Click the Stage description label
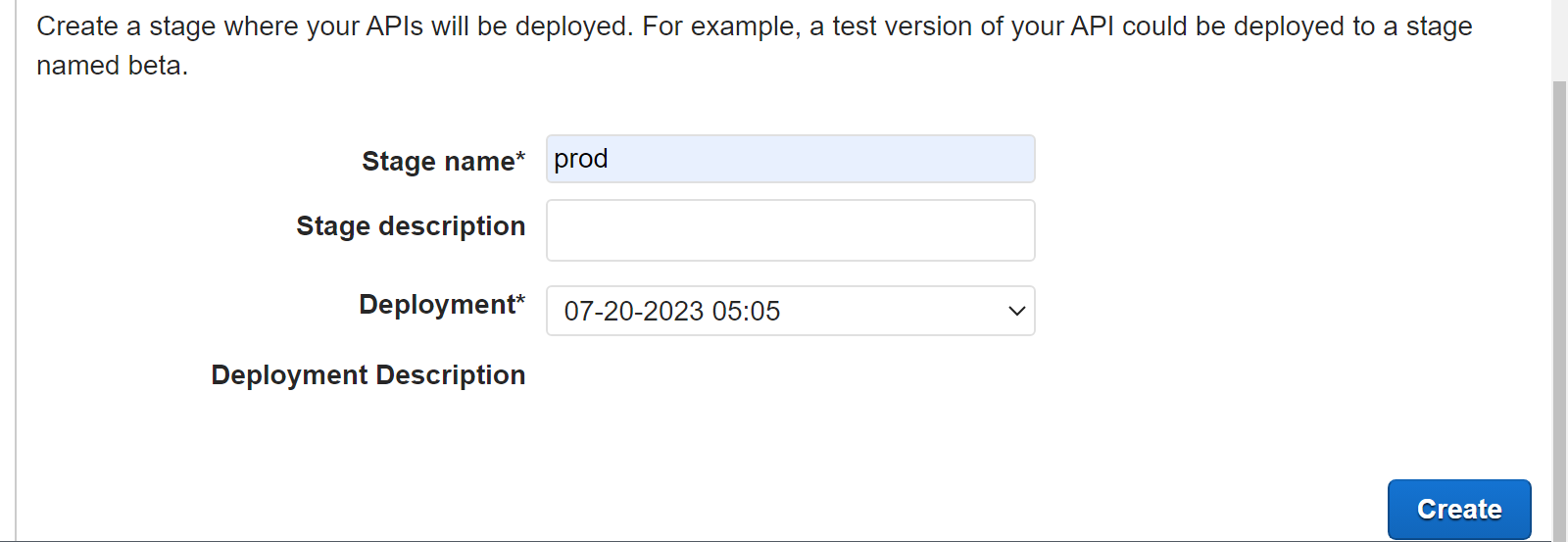Image resolution: width=1568 pixels, height=542 pixels. tap(411, 226)
